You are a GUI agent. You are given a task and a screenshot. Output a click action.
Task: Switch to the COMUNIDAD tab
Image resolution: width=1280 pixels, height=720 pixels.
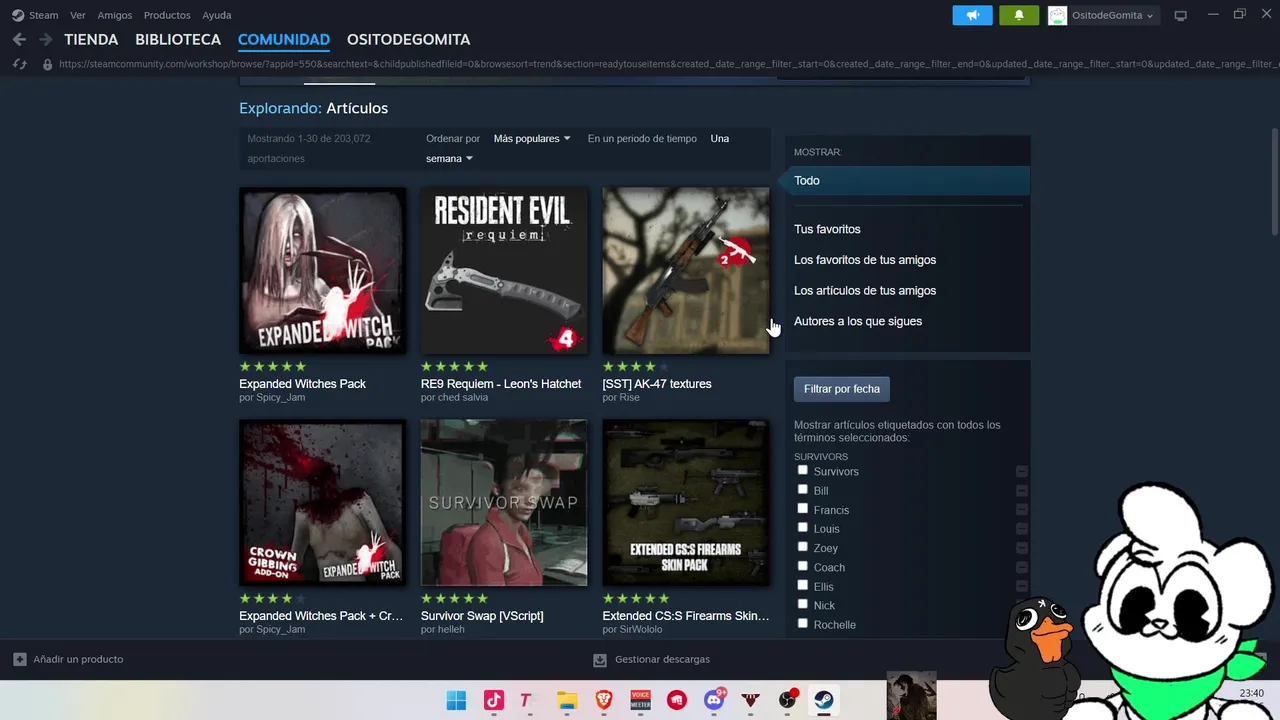[284, 40]
